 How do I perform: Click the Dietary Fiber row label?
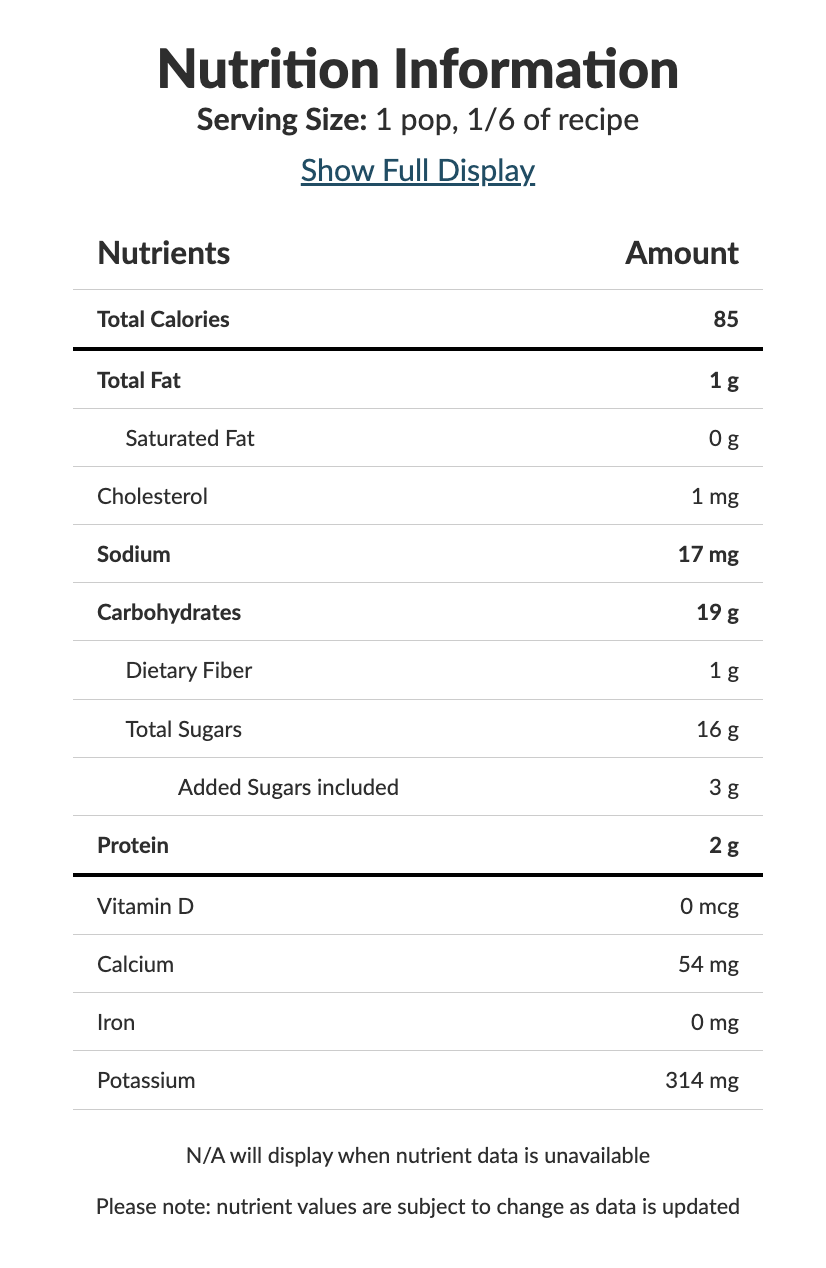click(189, 670)
